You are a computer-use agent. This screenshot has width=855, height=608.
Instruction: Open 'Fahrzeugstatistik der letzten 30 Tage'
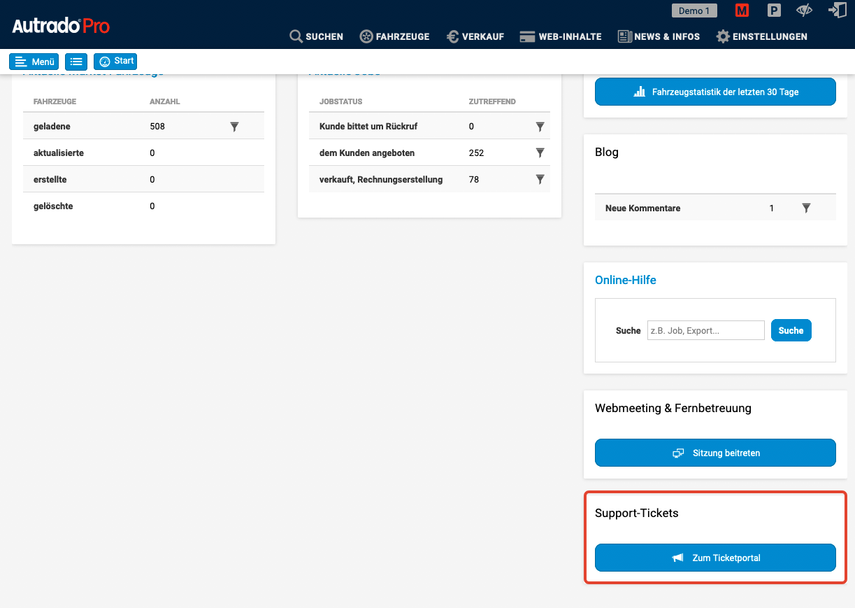[715, 92]
